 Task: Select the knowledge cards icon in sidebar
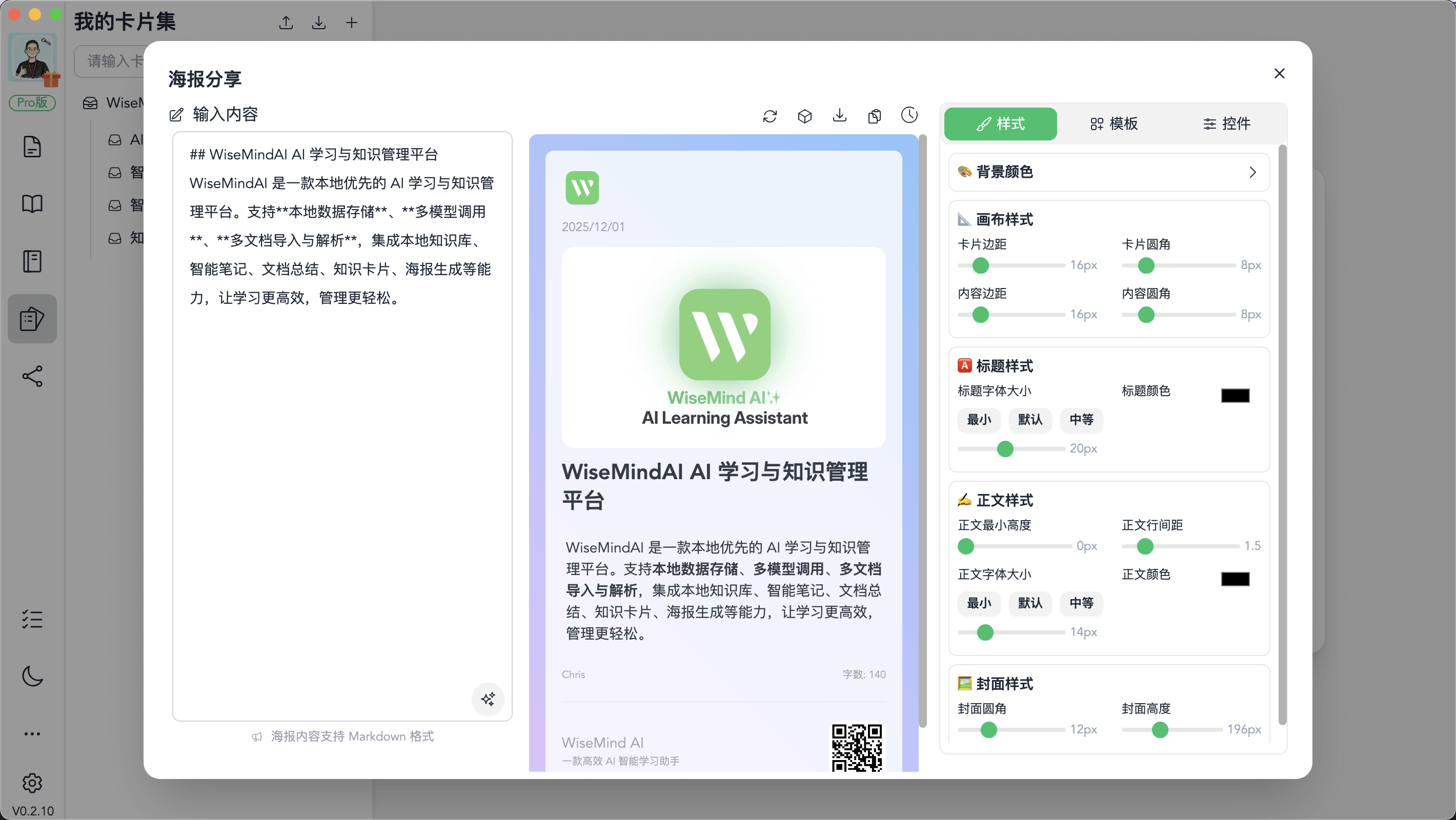pyautogui.click(x=32, y=318)
